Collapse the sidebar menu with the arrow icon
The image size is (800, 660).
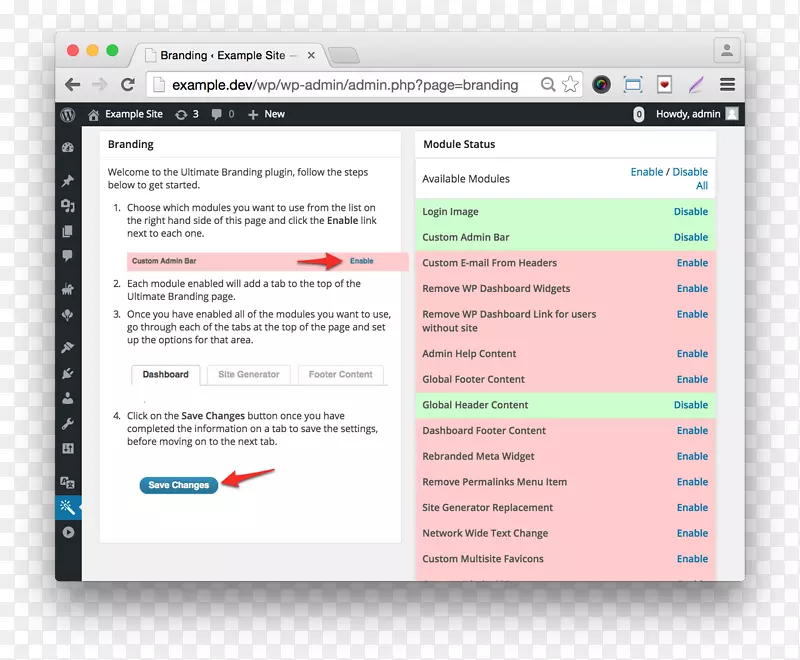click(68, 533)
